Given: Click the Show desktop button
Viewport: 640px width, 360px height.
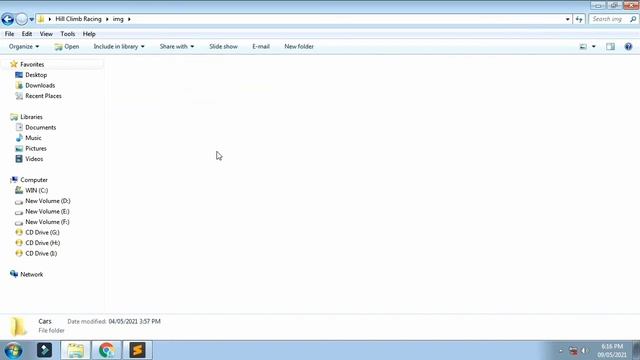Looking at the screenshot, I should coord(636,351).
